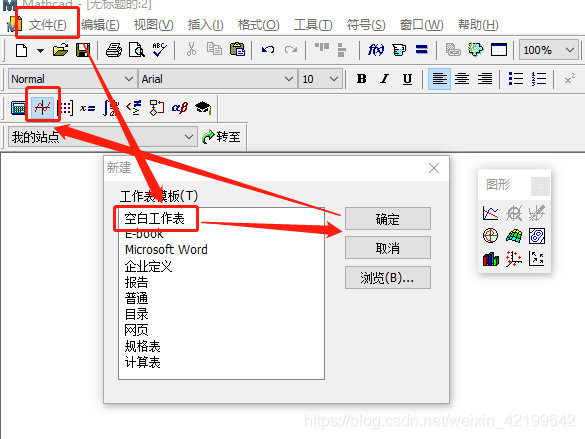Open the Programming toolbar icon
The height and width of the screenshot is (439, 585).
157,108
